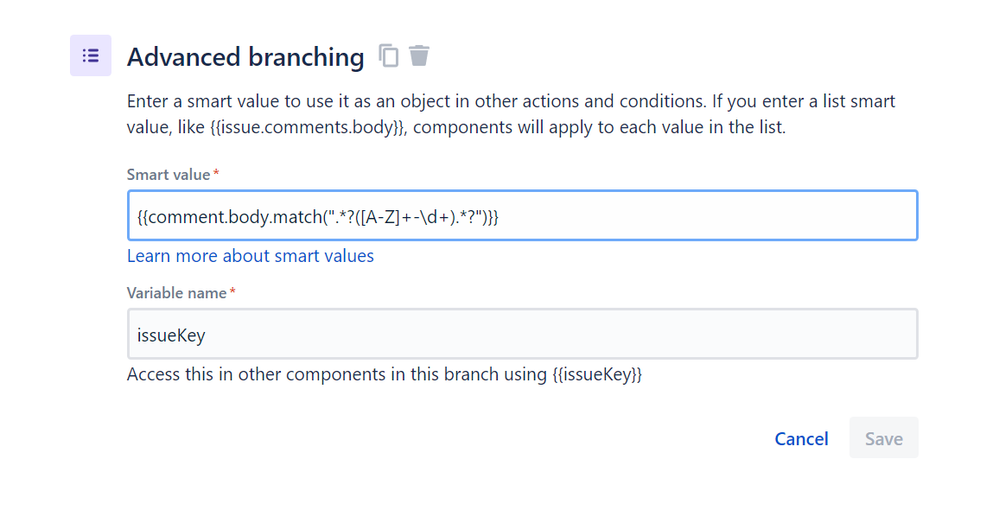Click the Smart value field label

pyautogui.click(x=168, y=175)
